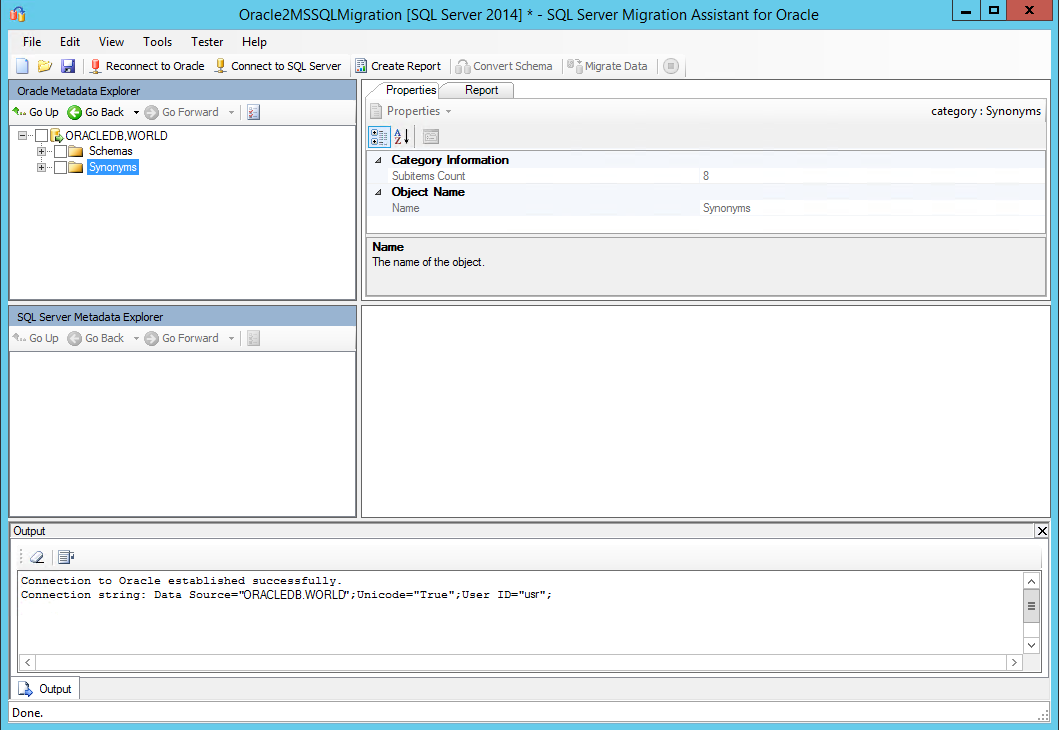Viewport: 1059px width, 730px height.
Task: Expand the Schemas tree node
Action: pyautogui.click(x=42, y=152)
